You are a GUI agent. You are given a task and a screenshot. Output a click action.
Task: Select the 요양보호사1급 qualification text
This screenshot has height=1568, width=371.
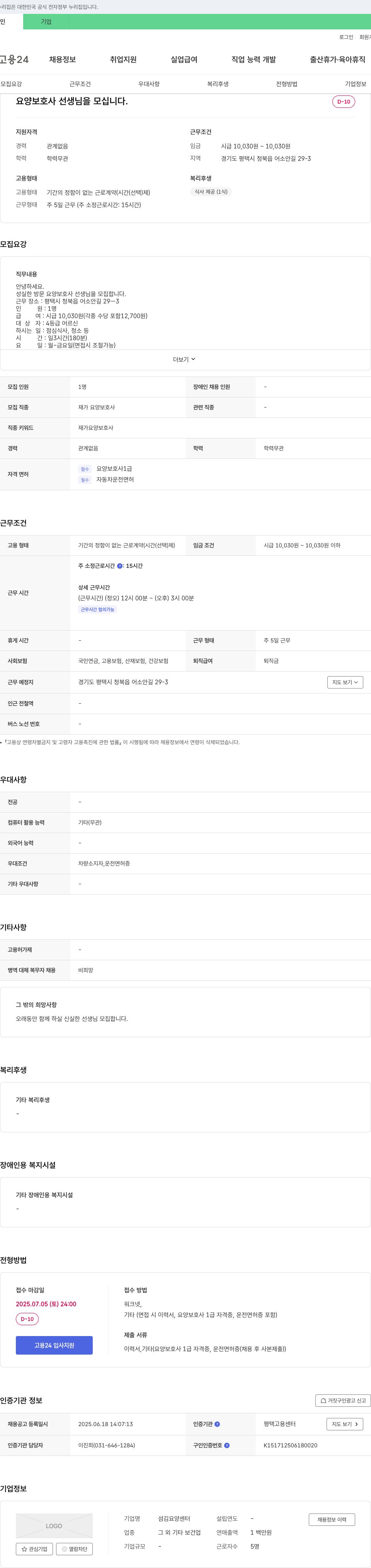pos(114,469)
